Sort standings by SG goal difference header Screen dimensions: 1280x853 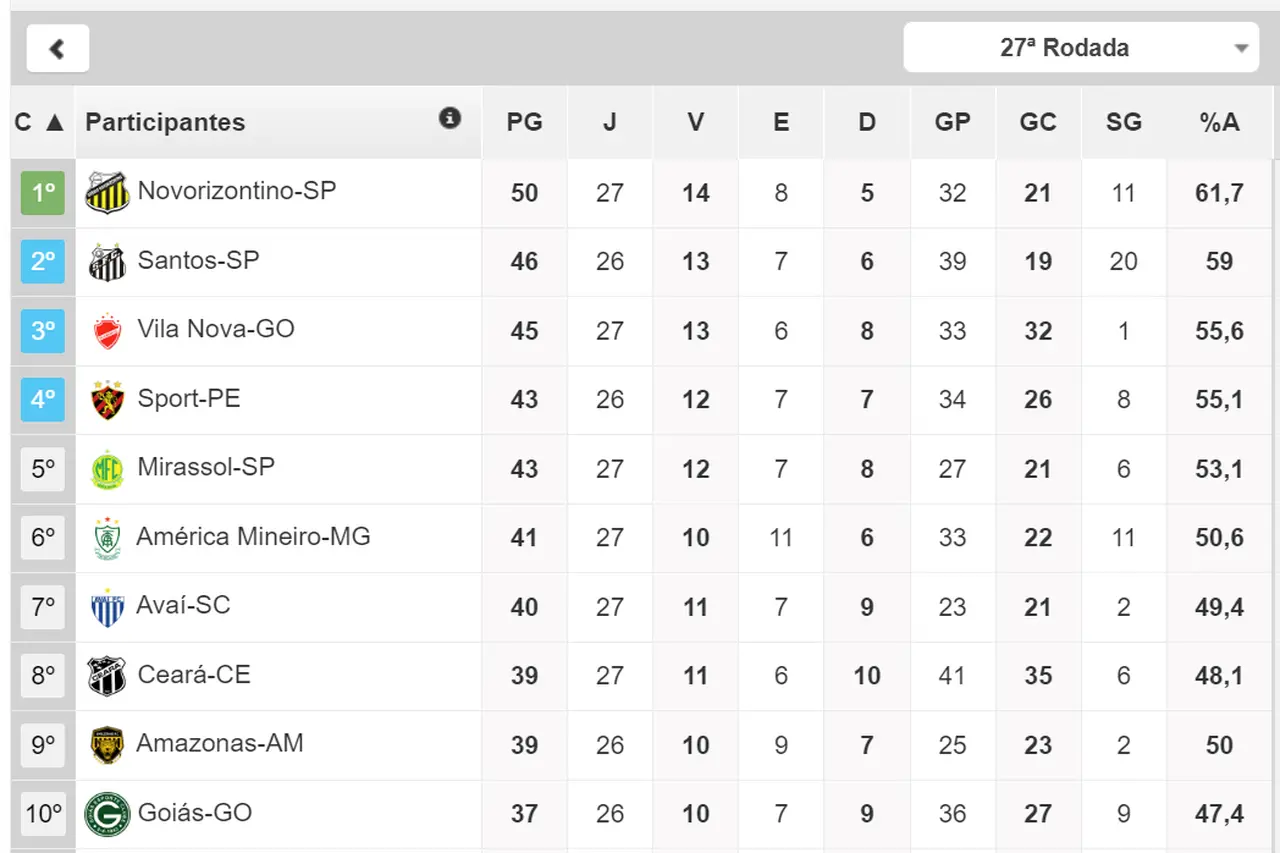[1123, 122]
